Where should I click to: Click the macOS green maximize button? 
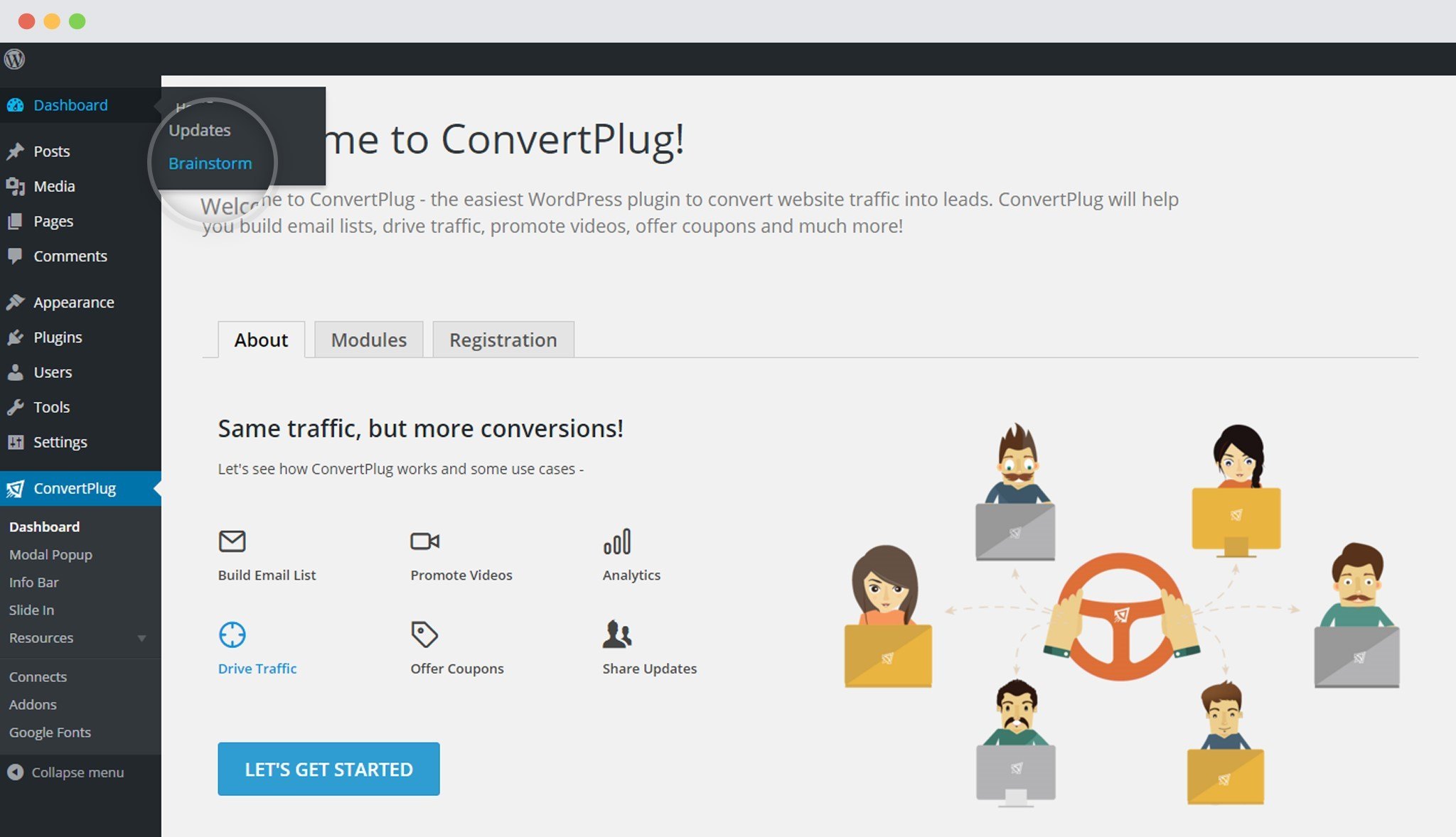[77, 21]
